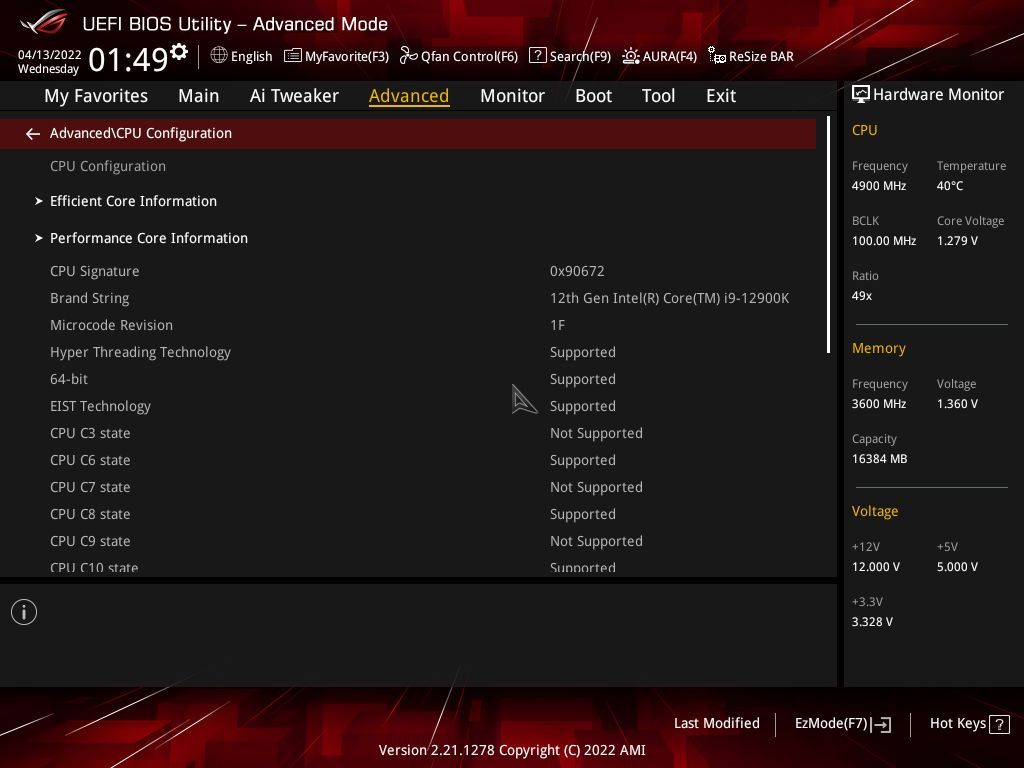Select the Advanced tab
This screenshot has width=1024, height=768.
[409, 96]
